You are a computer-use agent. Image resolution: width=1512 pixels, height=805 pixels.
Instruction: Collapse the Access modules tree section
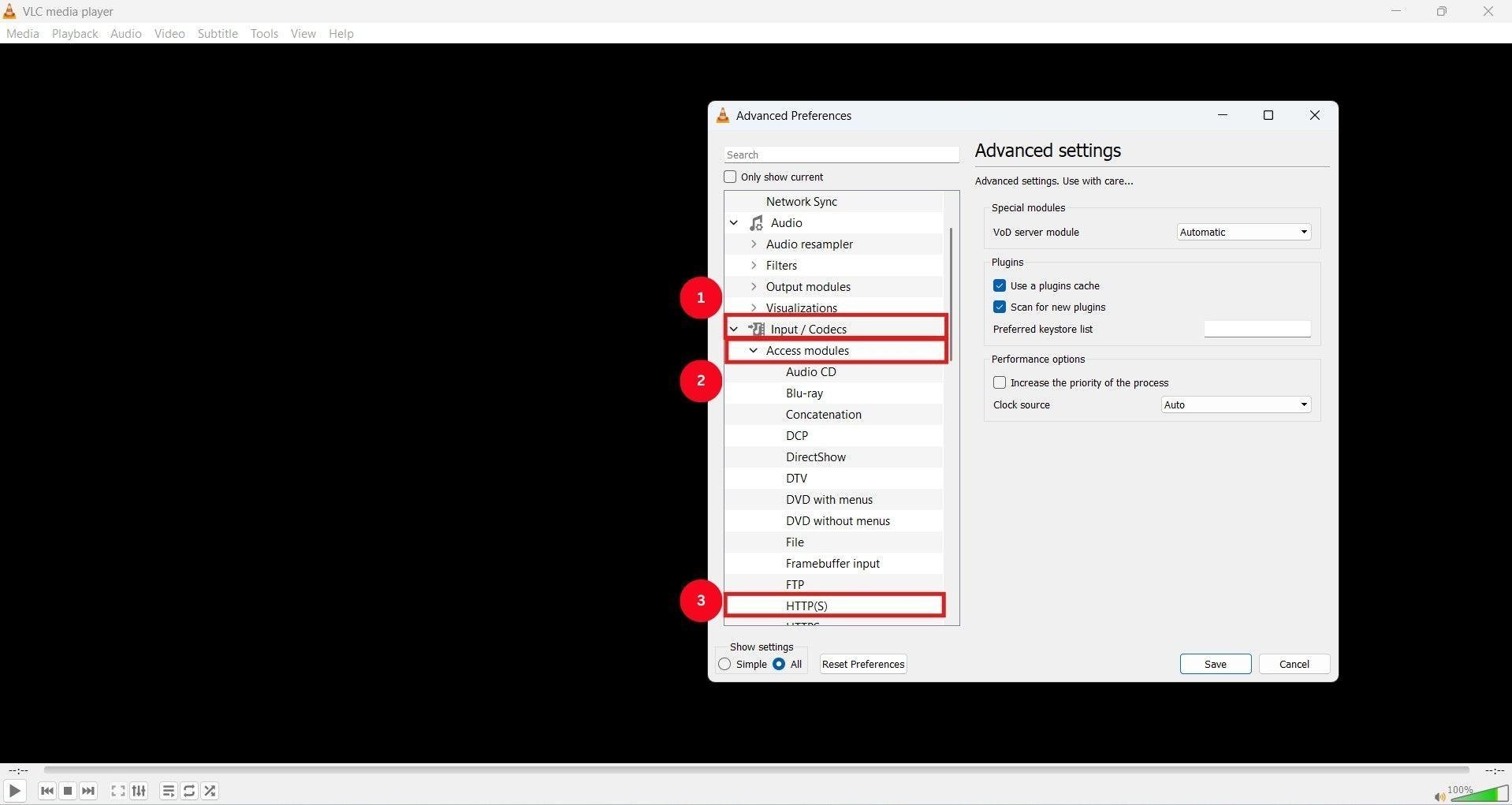pyautogui.click(x=753, y=350)
